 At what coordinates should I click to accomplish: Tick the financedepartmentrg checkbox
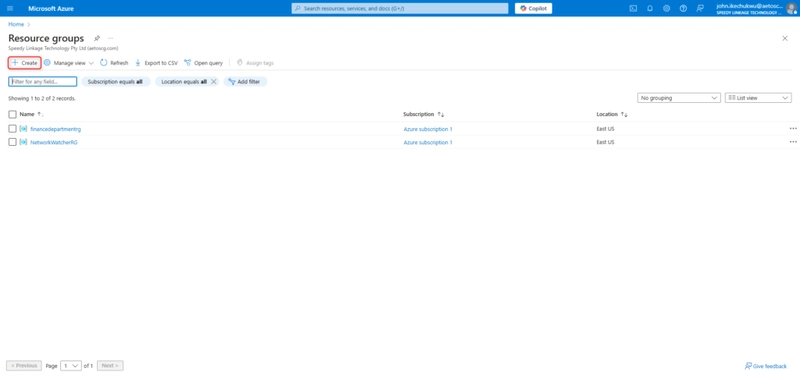[x=13, y=129]
